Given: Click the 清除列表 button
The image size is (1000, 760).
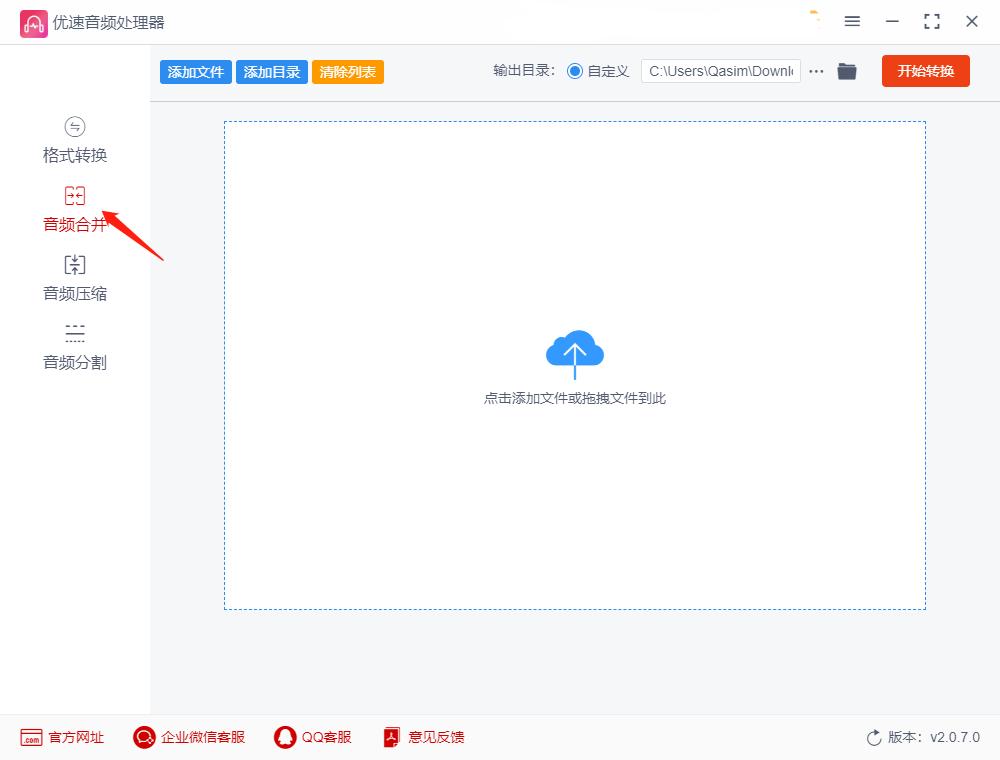Looking at the screenshot, I should tap(348, 72).
